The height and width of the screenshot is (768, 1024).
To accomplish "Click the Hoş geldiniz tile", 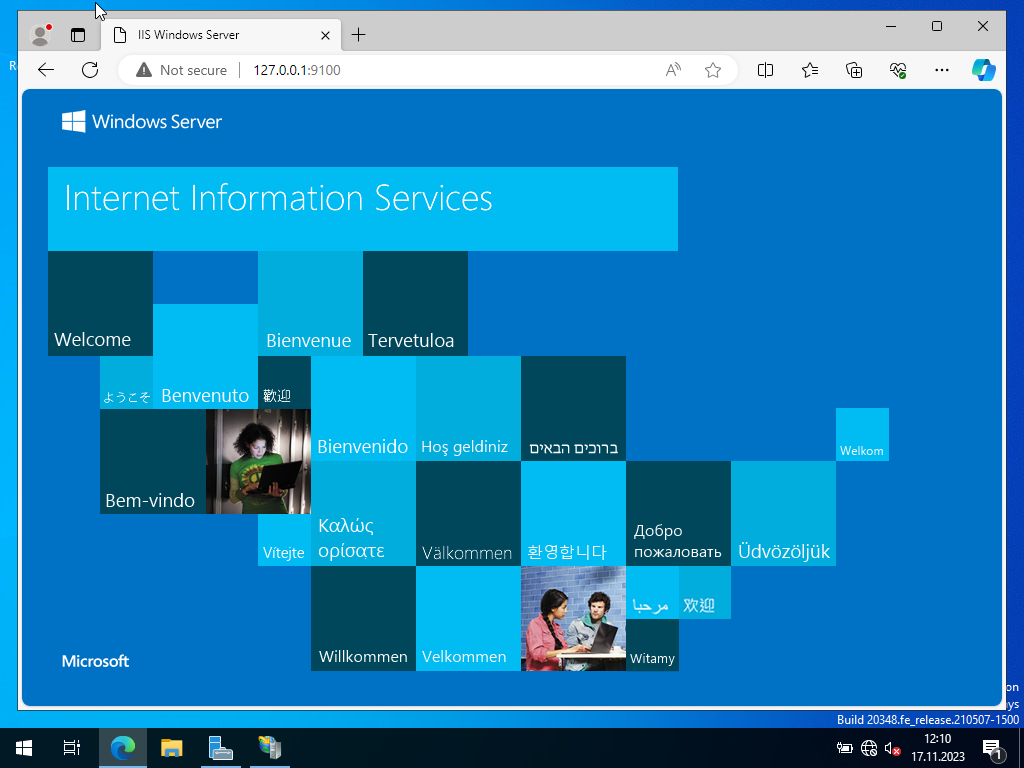I will click(468, 409).
